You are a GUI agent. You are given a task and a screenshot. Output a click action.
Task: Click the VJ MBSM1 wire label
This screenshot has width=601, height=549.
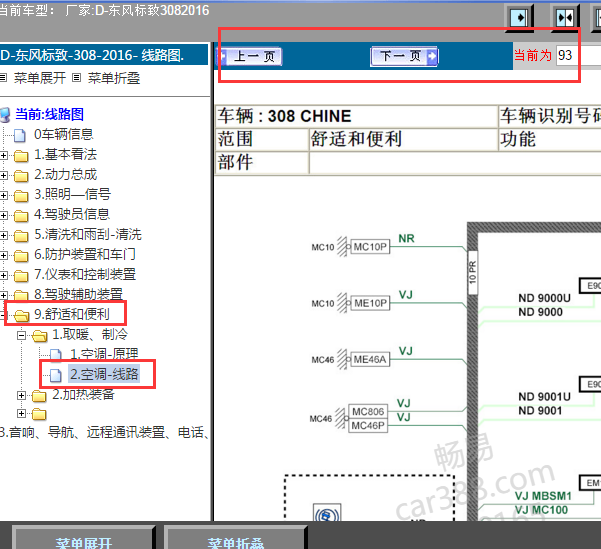pos(543,496)
